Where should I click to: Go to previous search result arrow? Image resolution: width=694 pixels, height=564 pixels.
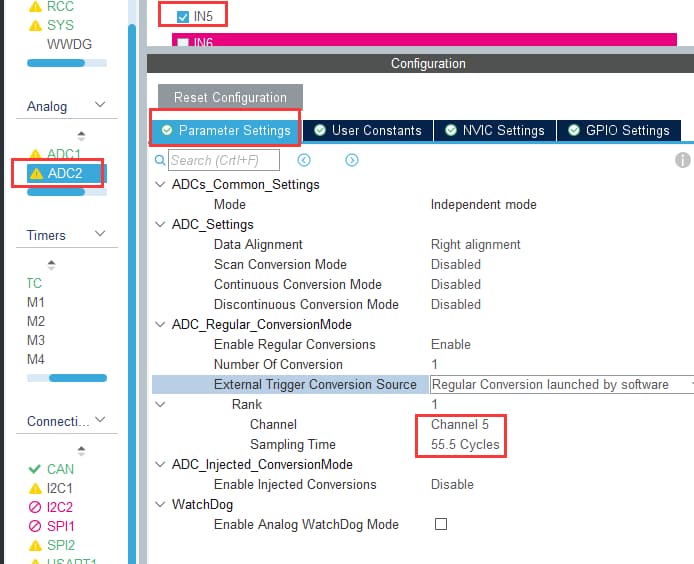coord(304,160)
